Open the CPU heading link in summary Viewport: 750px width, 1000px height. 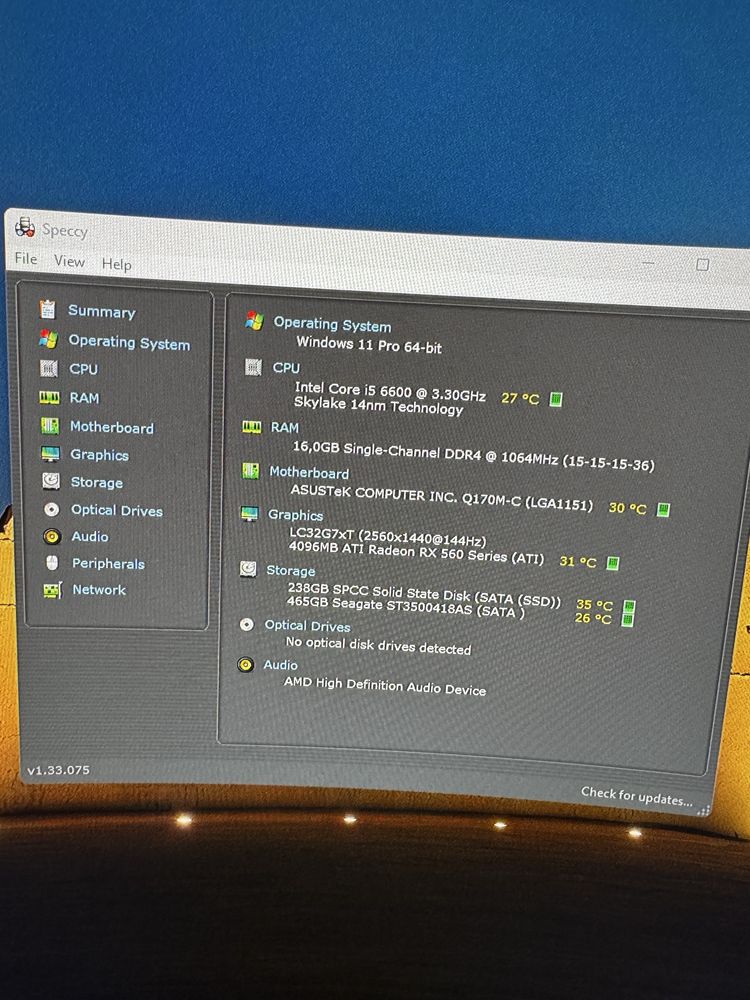[x=286, y=368]
